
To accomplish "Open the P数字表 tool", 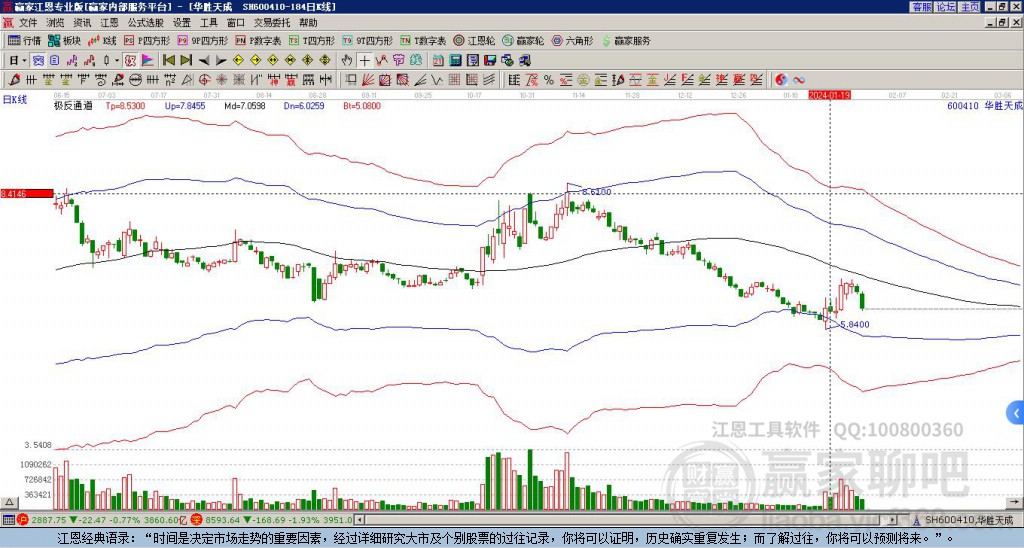I will [x=259, y=40].
